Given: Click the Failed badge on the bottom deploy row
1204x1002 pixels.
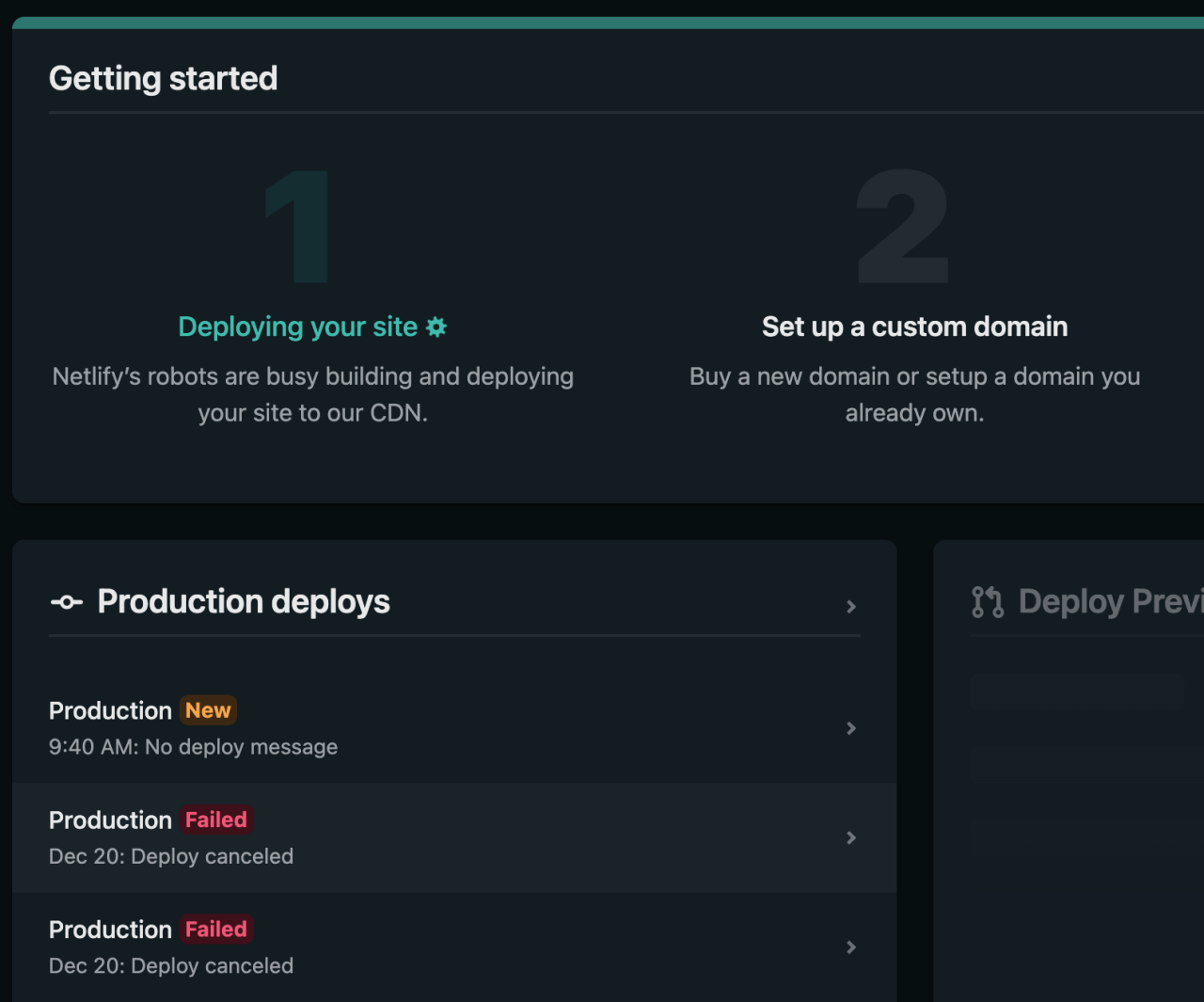Looking at the screenshot, I should (216, 930).
